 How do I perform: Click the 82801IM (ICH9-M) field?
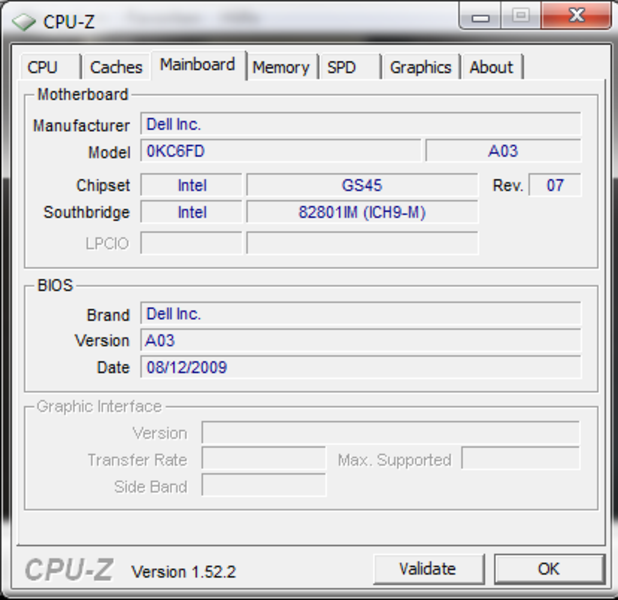click(x=362, y=212)
